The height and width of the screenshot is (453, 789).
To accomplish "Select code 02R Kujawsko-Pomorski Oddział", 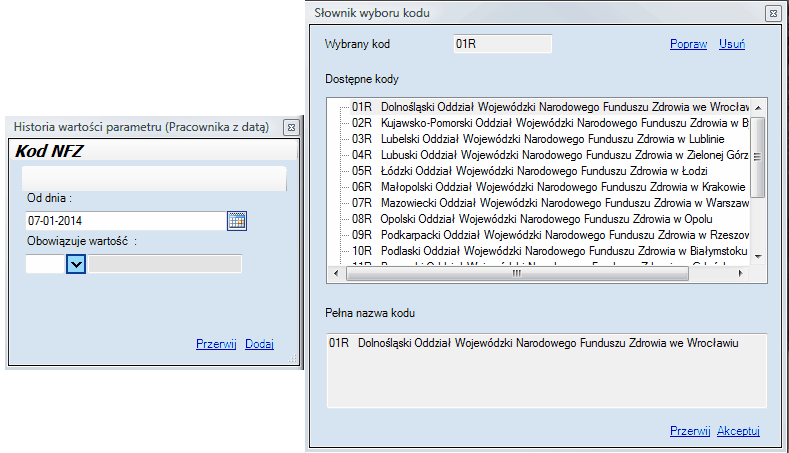I will [x=550, y=123].
